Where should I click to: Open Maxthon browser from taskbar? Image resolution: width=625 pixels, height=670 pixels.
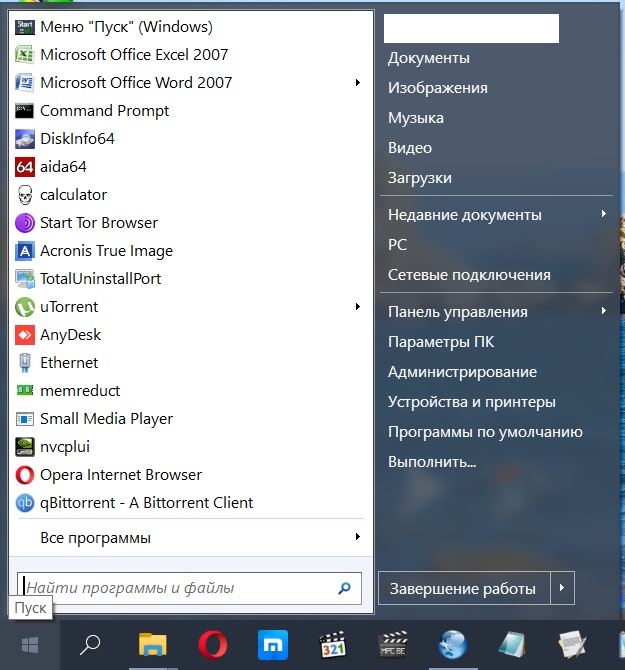(273, 645)
